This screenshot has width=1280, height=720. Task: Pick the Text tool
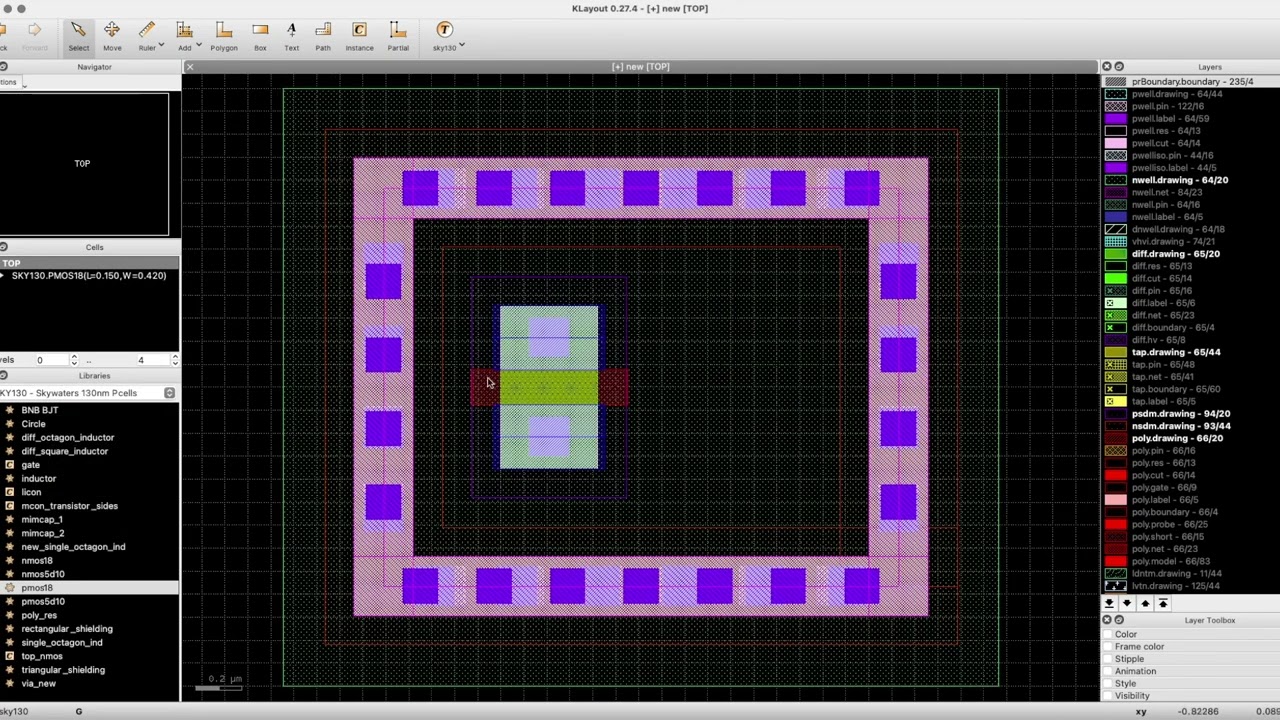[x=291, y=36]
